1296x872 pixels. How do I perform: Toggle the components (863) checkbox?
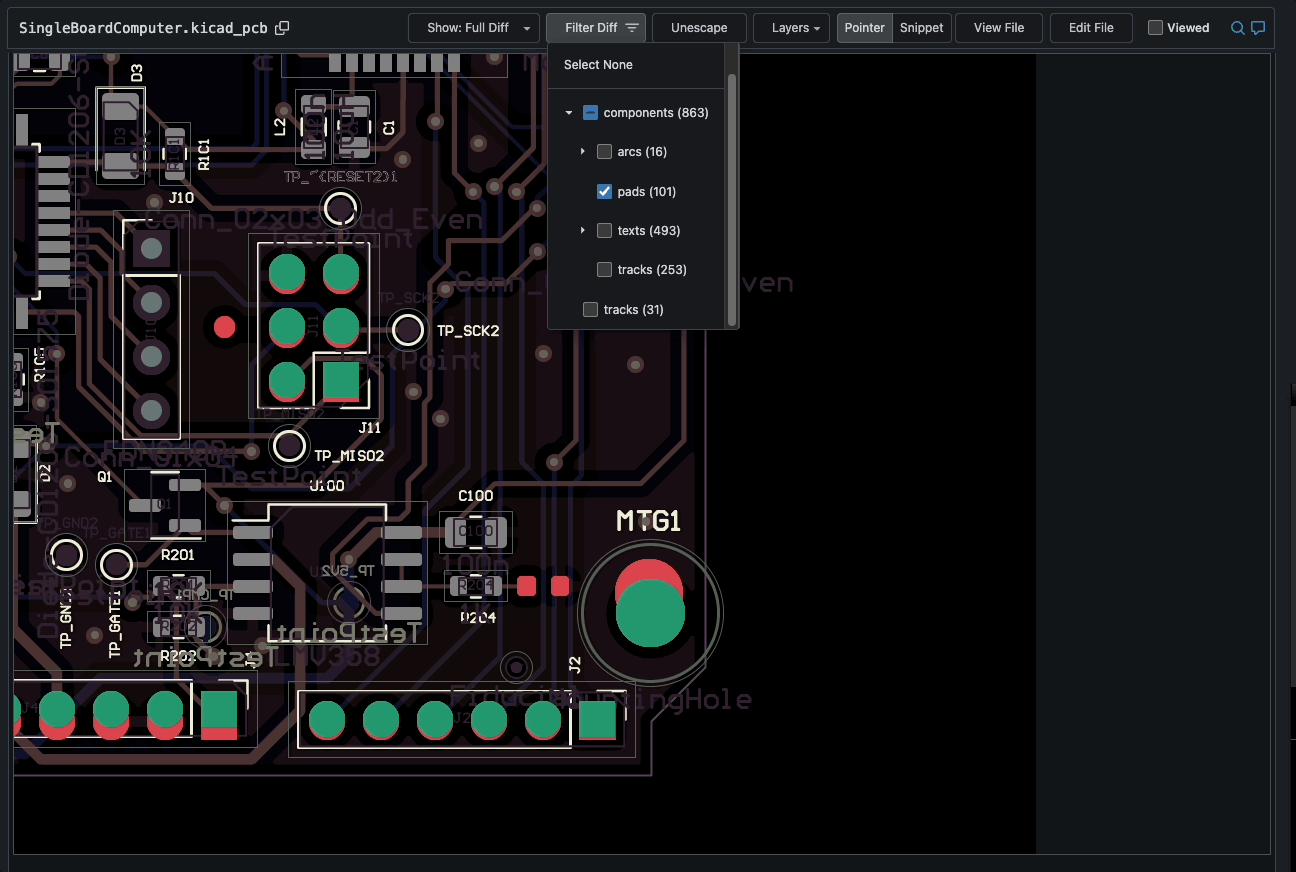(x=590, y=112)
